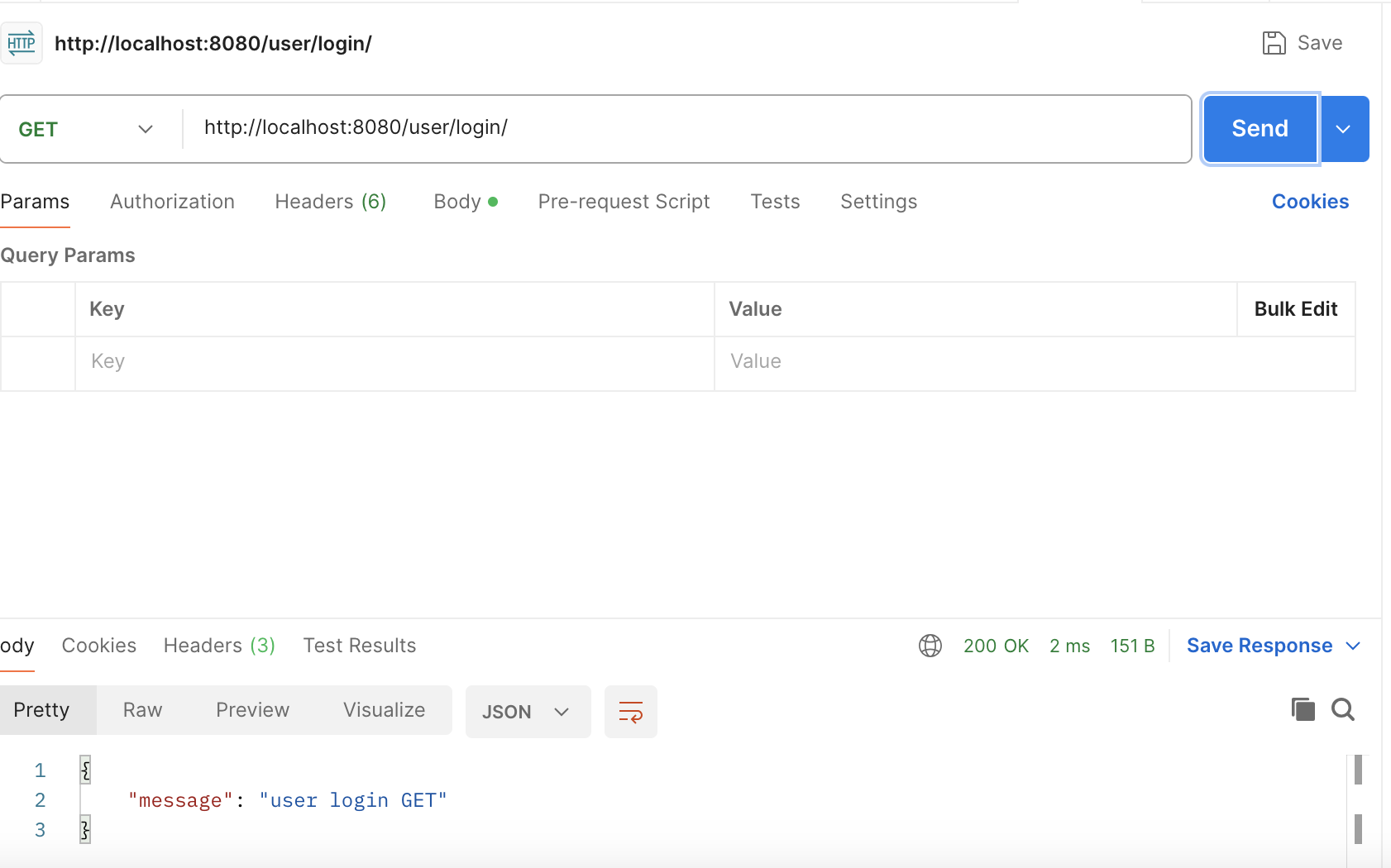The image size is (1391, 868).
Task: Switch to the Params tab
Action: click(x=35, y=202)
